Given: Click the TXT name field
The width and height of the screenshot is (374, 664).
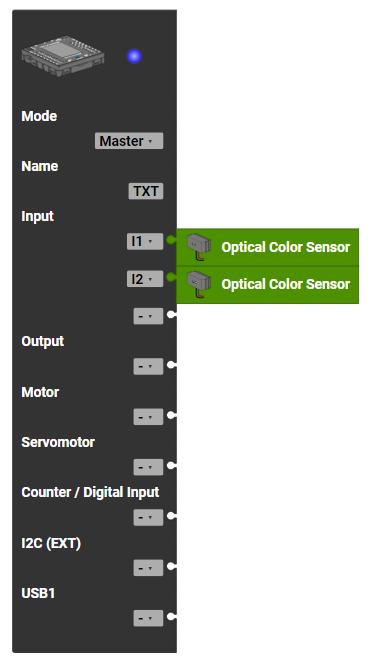Looking at the screenshot, I should (x=146, y=191).
